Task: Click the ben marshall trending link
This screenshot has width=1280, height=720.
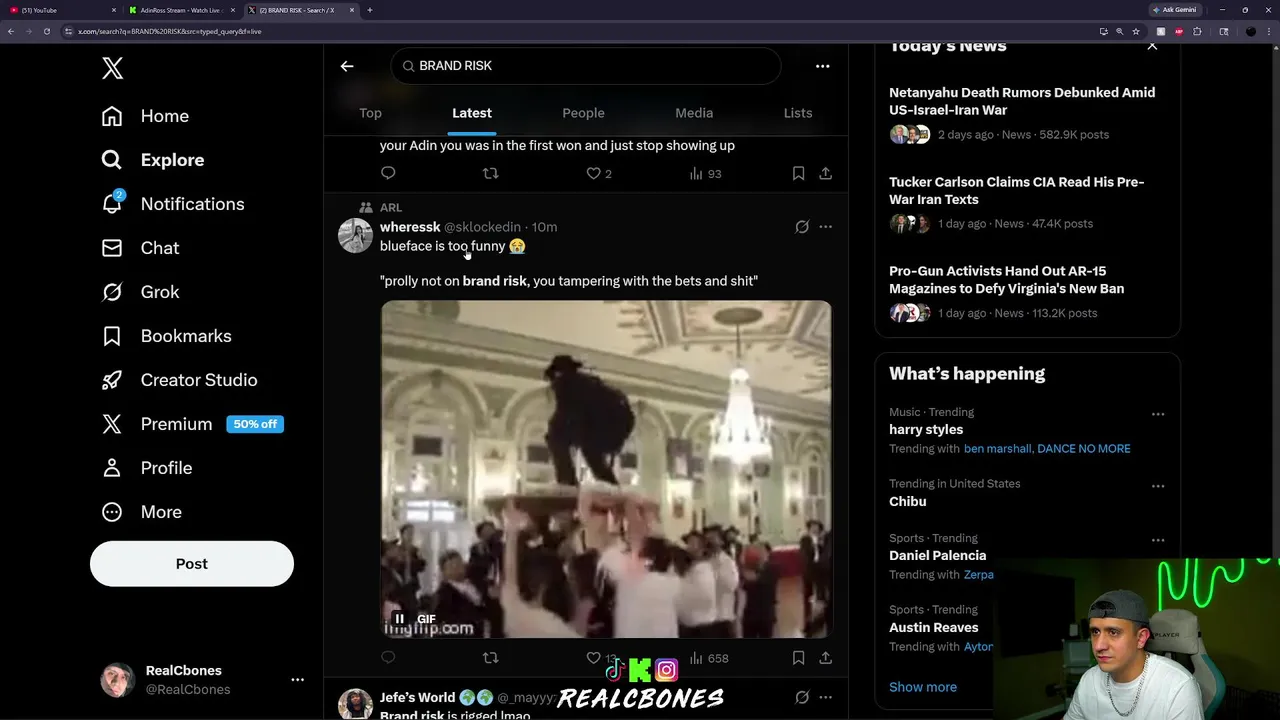Action: [x=998, y=449]
